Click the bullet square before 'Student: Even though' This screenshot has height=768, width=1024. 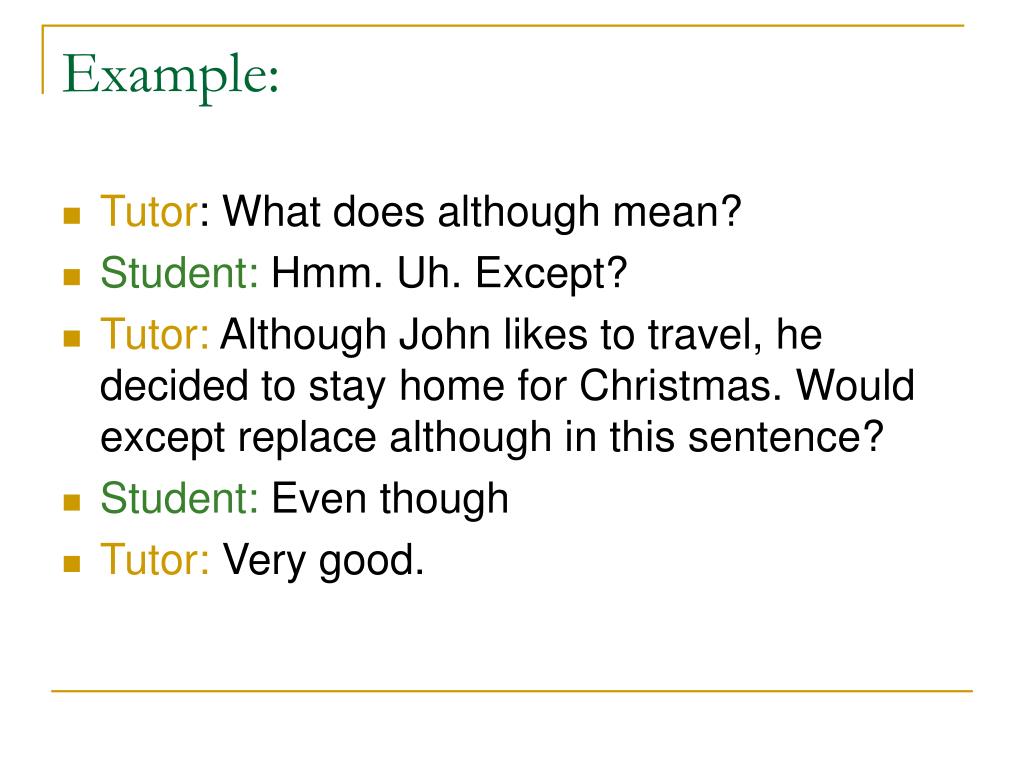72,502
